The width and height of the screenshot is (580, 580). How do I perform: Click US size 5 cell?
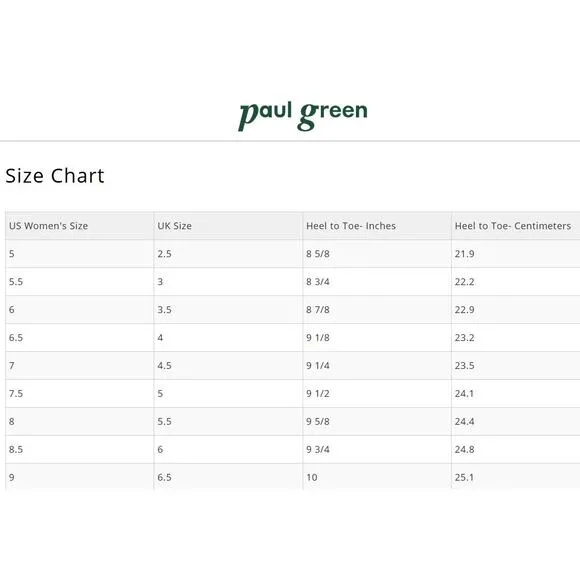coord(80,254)
